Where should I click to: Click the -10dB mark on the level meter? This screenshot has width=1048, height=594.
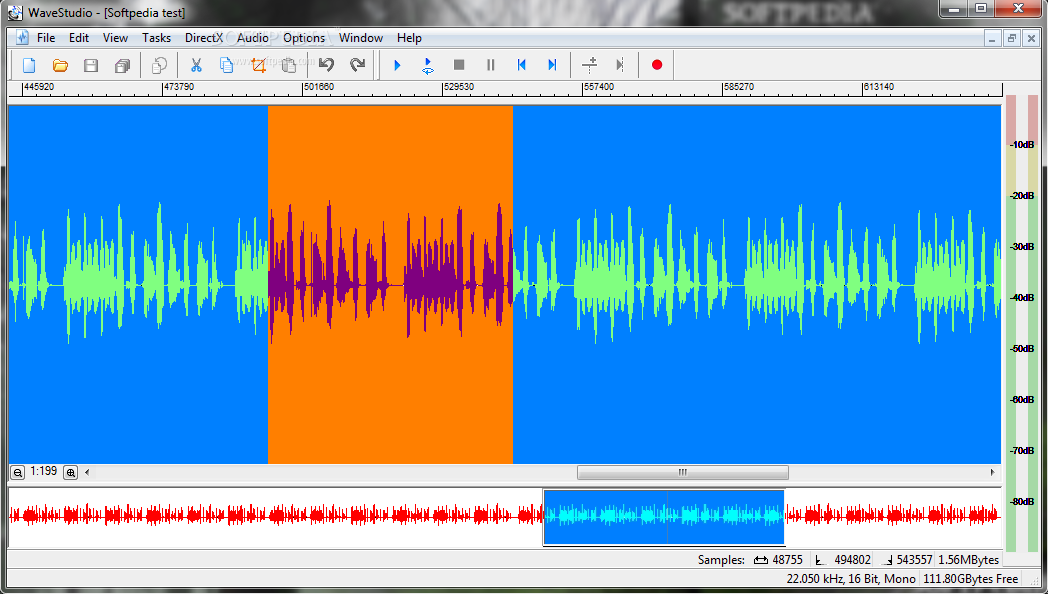click(1022, 144)
